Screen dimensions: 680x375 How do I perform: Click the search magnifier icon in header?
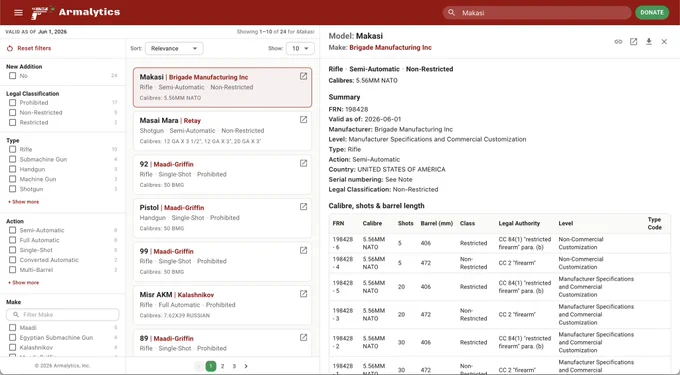451,13
